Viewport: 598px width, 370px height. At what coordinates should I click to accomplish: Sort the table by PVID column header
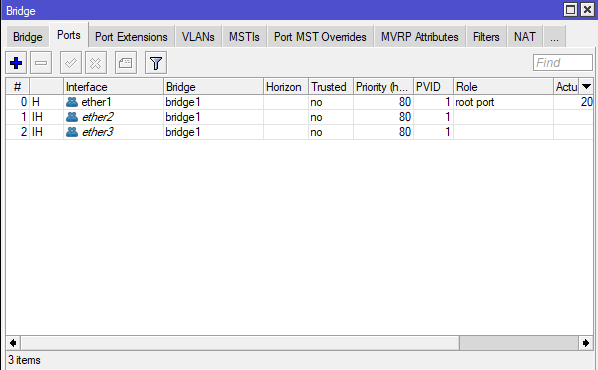point(433,87)
